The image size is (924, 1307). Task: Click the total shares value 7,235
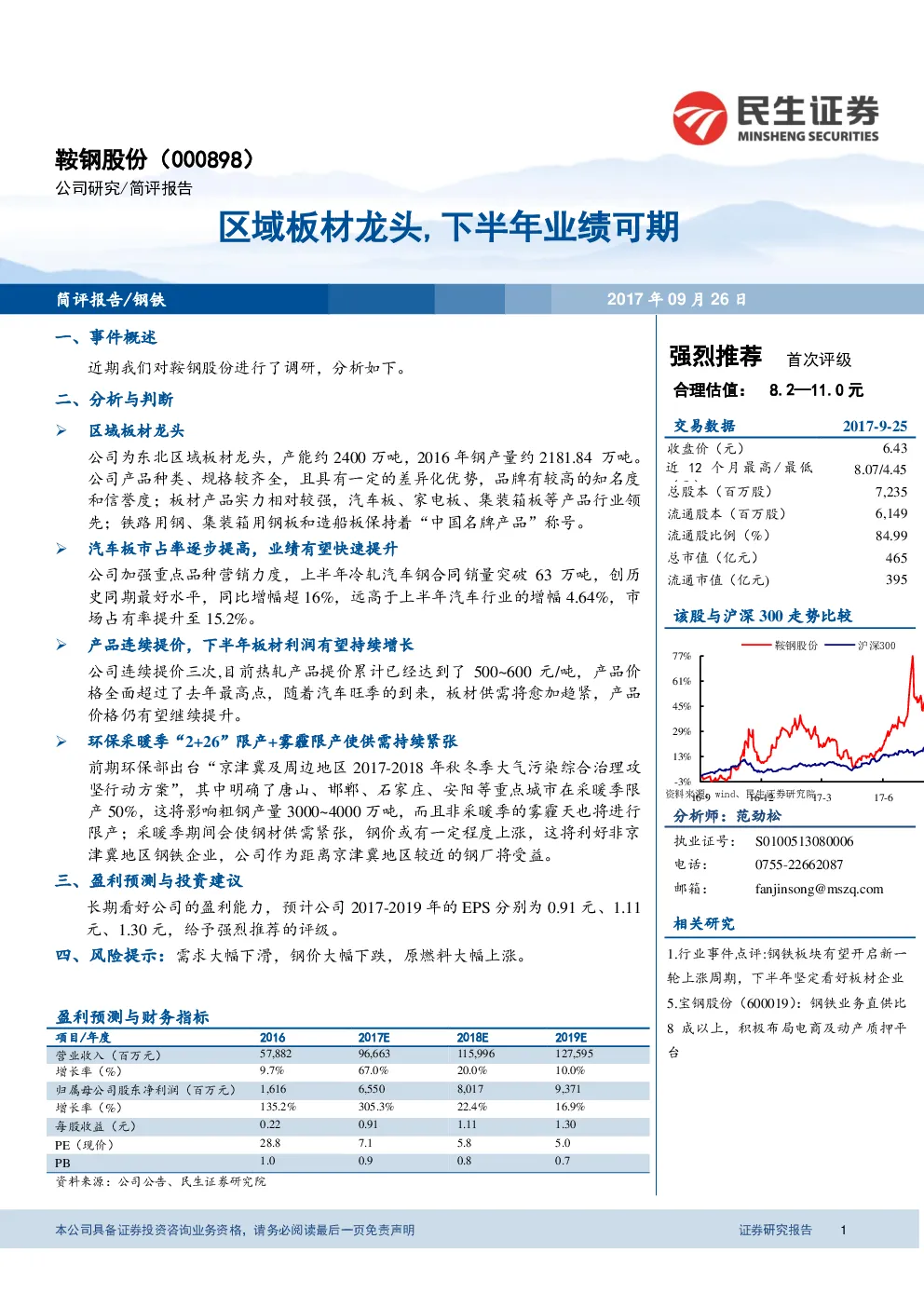tap(891, 492)
